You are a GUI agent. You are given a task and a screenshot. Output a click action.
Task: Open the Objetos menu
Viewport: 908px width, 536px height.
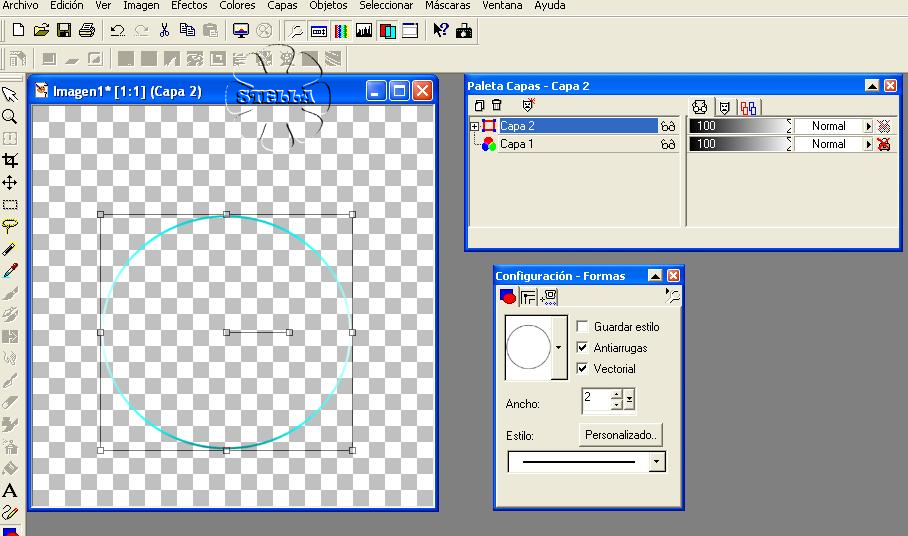point(328,6)
